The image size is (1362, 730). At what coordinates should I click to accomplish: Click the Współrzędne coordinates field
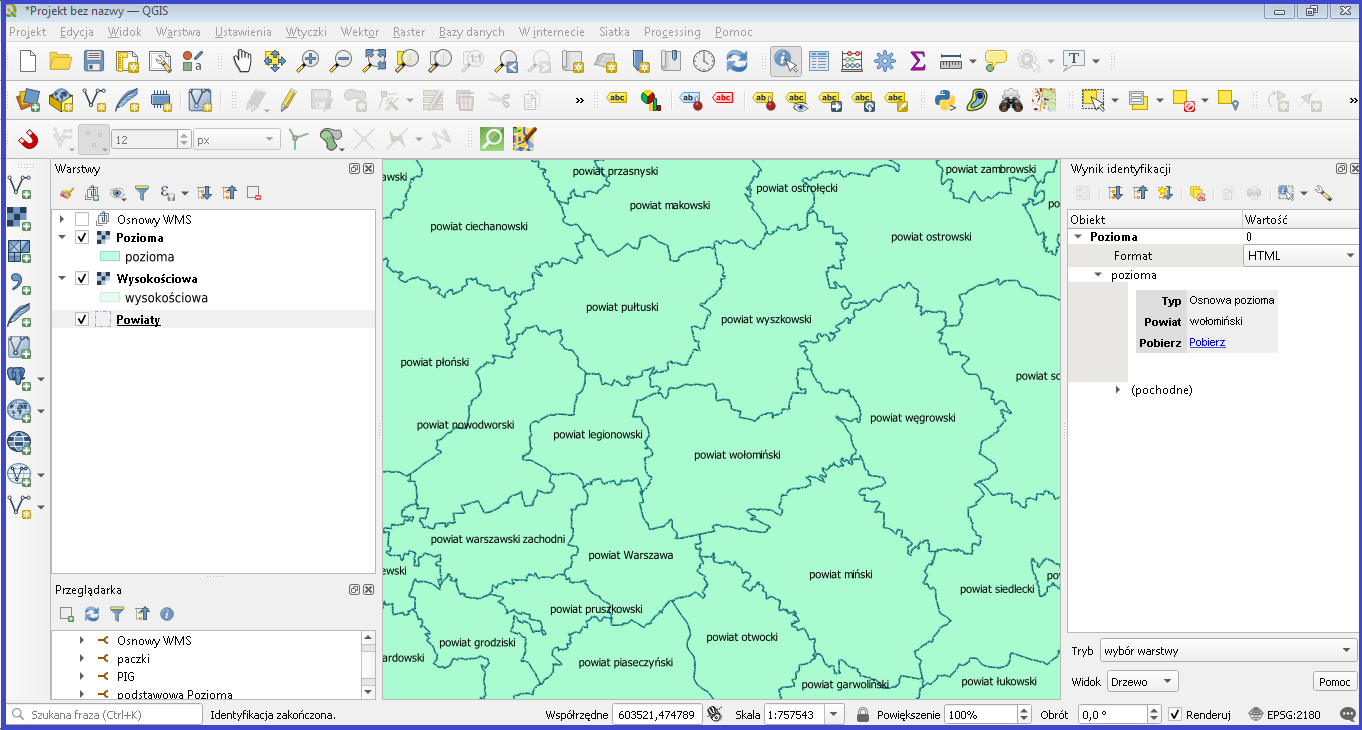point(655,715)
